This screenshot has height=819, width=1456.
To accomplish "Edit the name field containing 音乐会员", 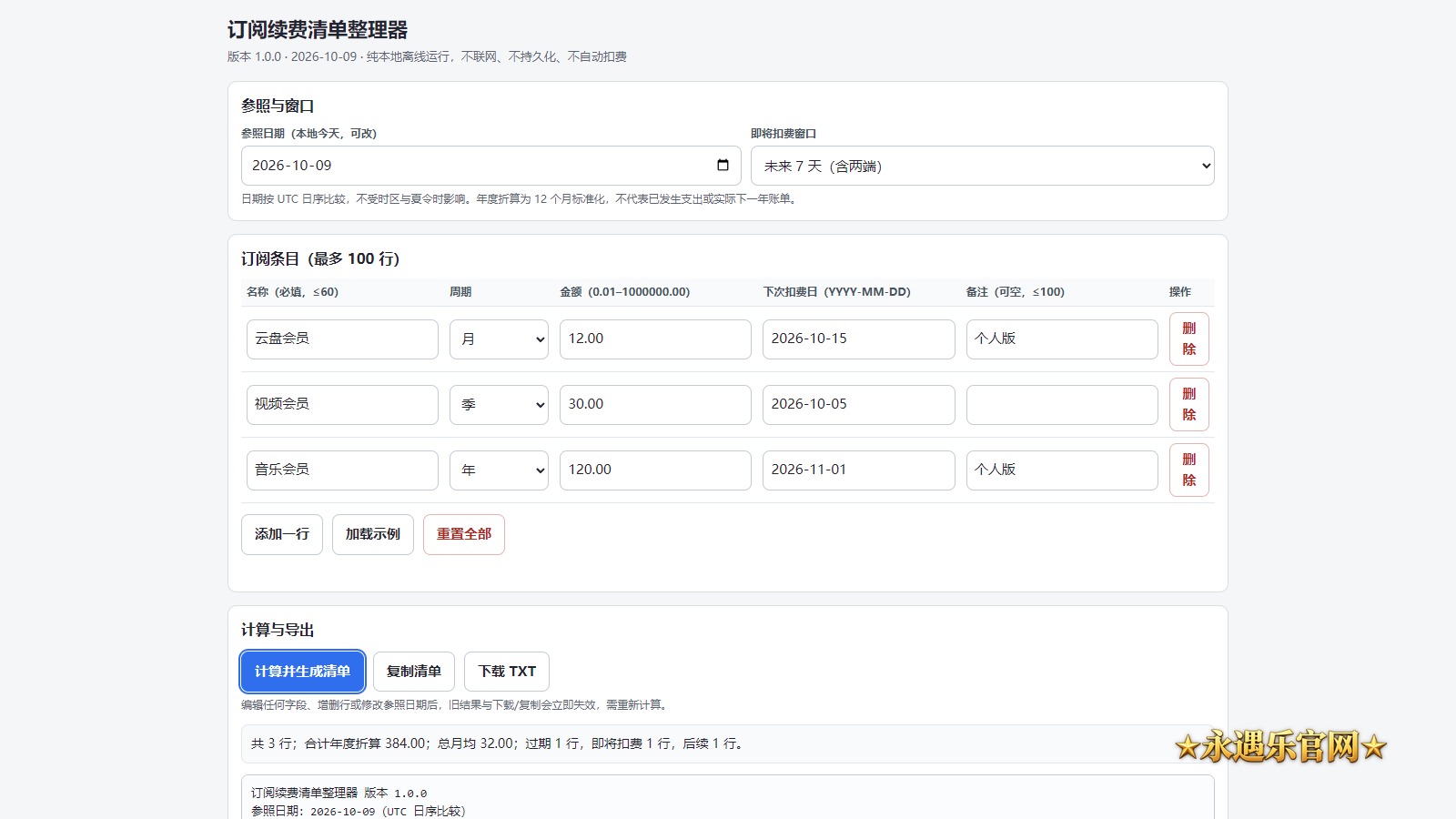I will [342, 470].
